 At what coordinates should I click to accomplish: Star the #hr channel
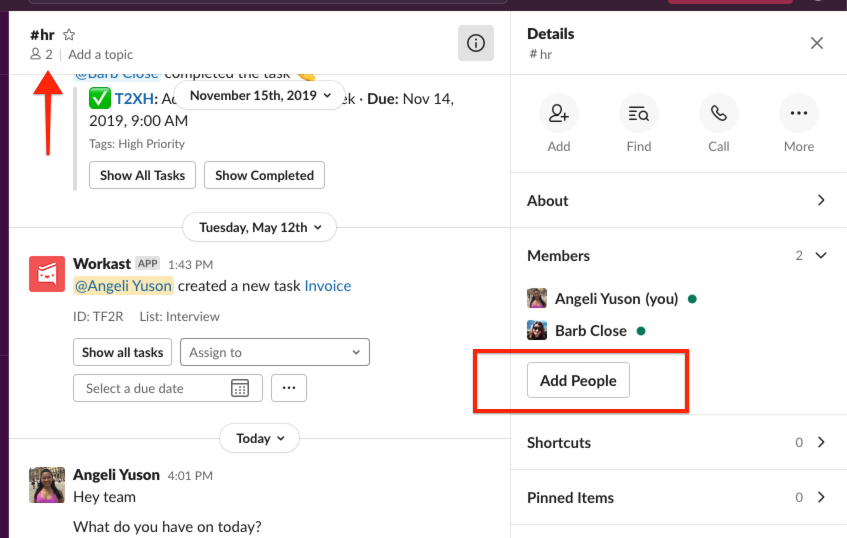(69, 35)
